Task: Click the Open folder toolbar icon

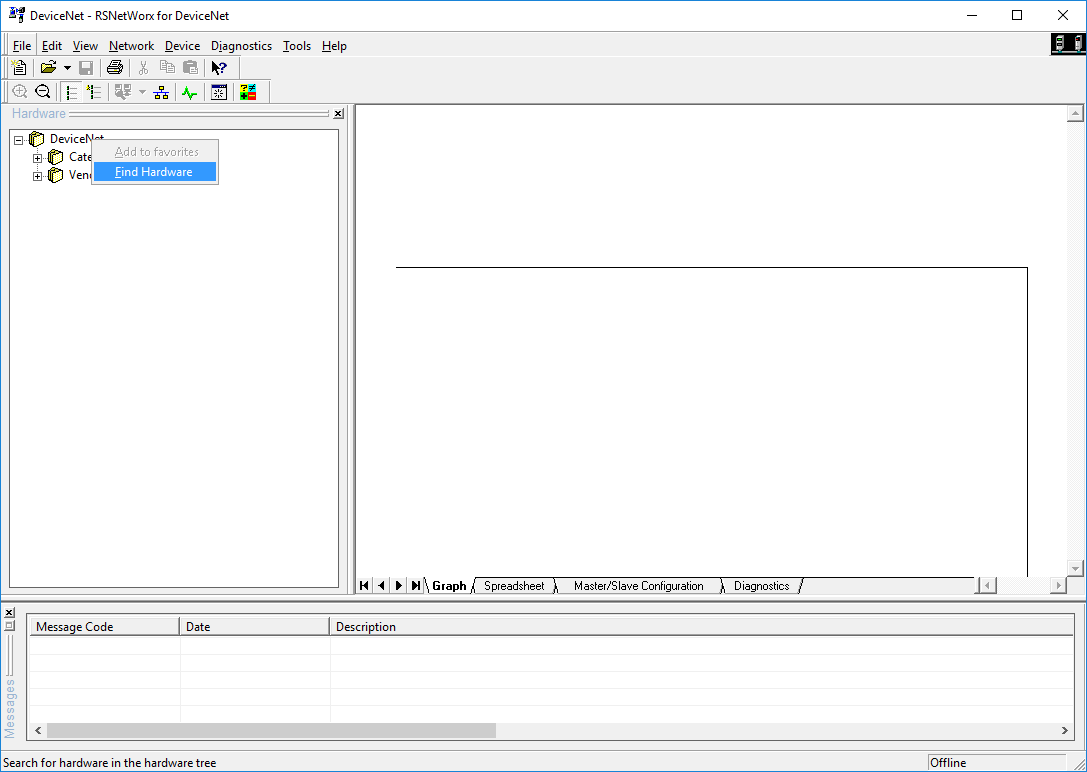Action: 48,67
